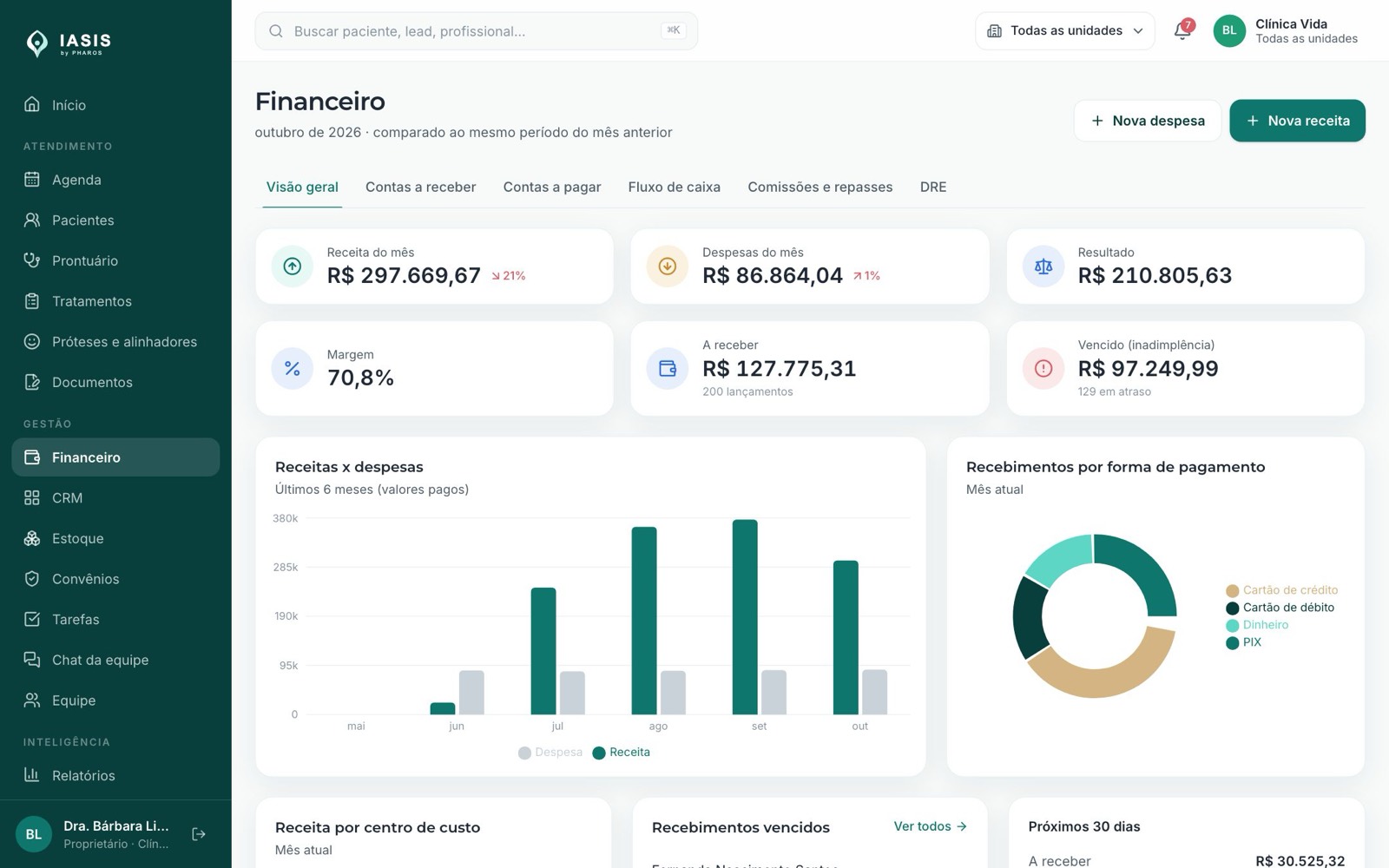1389x868 pixels.
Task: Toggle Dinheiro legend entry
Action: [x=1257, y=625]
